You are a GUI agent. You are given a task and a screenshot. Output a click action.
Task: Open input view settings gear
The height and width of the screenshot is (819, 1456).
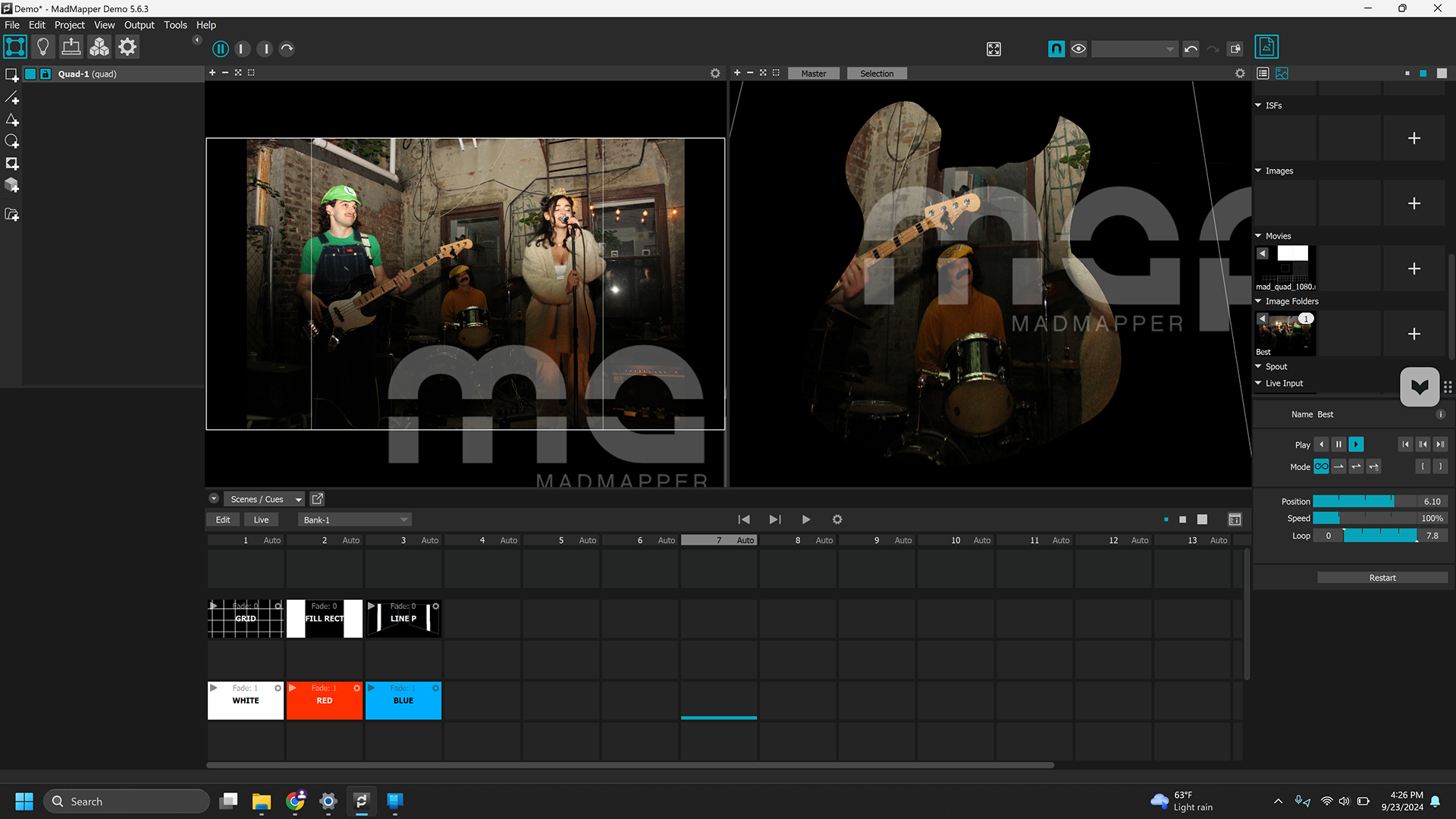click(x=715, y=74)
